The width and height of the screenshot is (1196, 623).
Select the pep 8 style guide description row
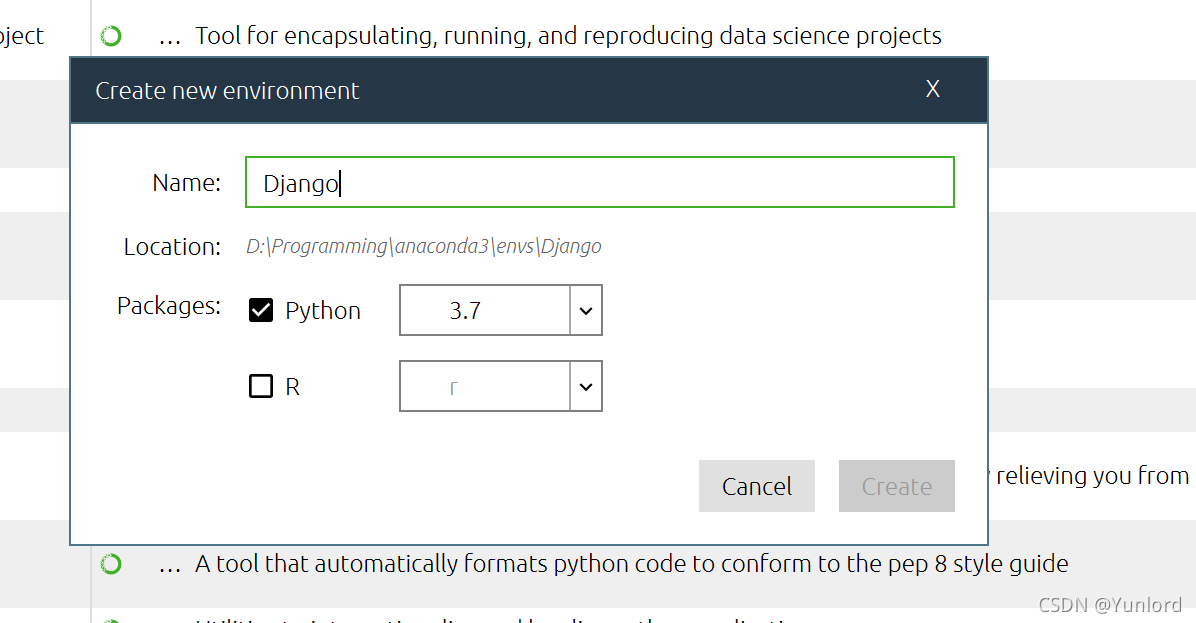[x=631, y=564]
